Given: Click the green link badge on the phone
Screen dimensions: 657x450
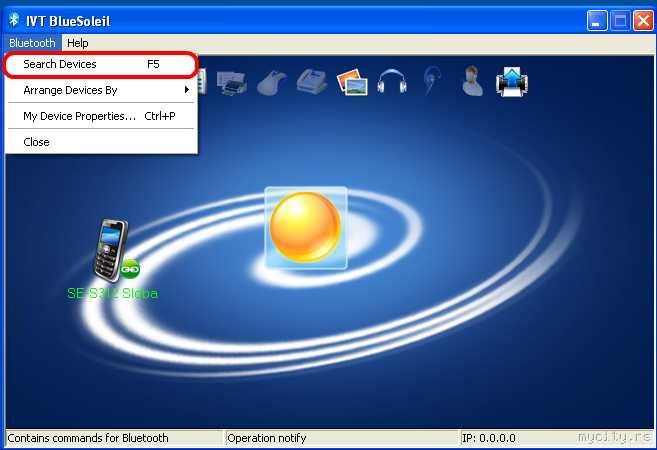Looking at the screenshot, I should [130, 269].
